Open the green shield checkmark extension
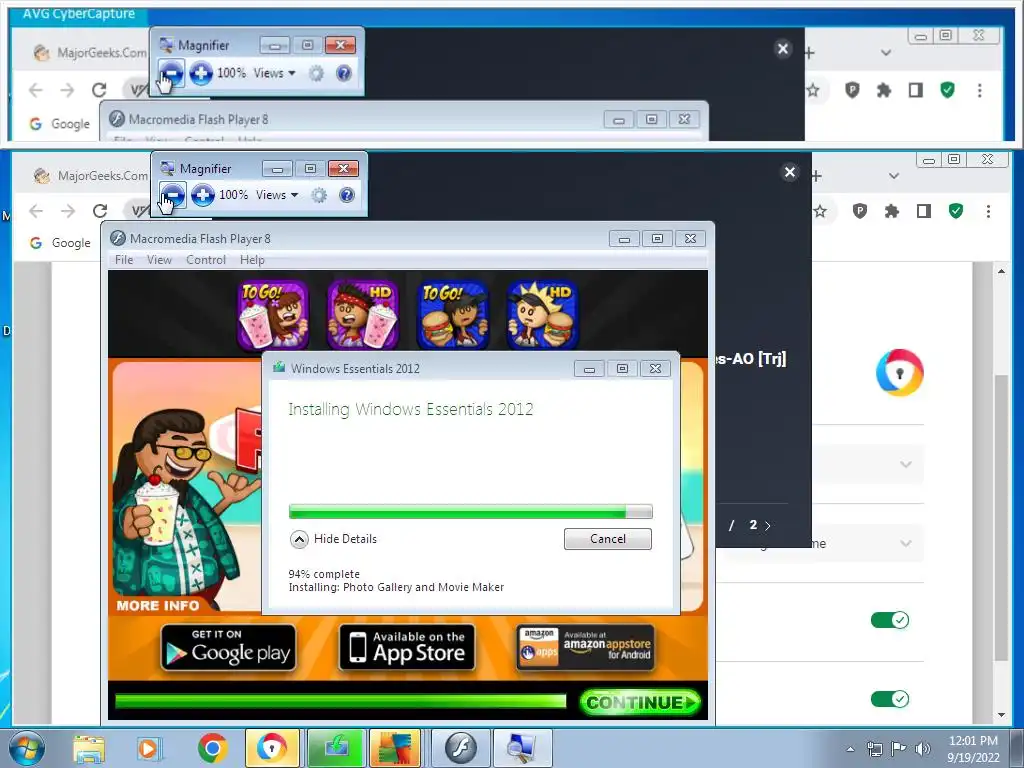Viewport: 1024px width, 768px height. 956,211
